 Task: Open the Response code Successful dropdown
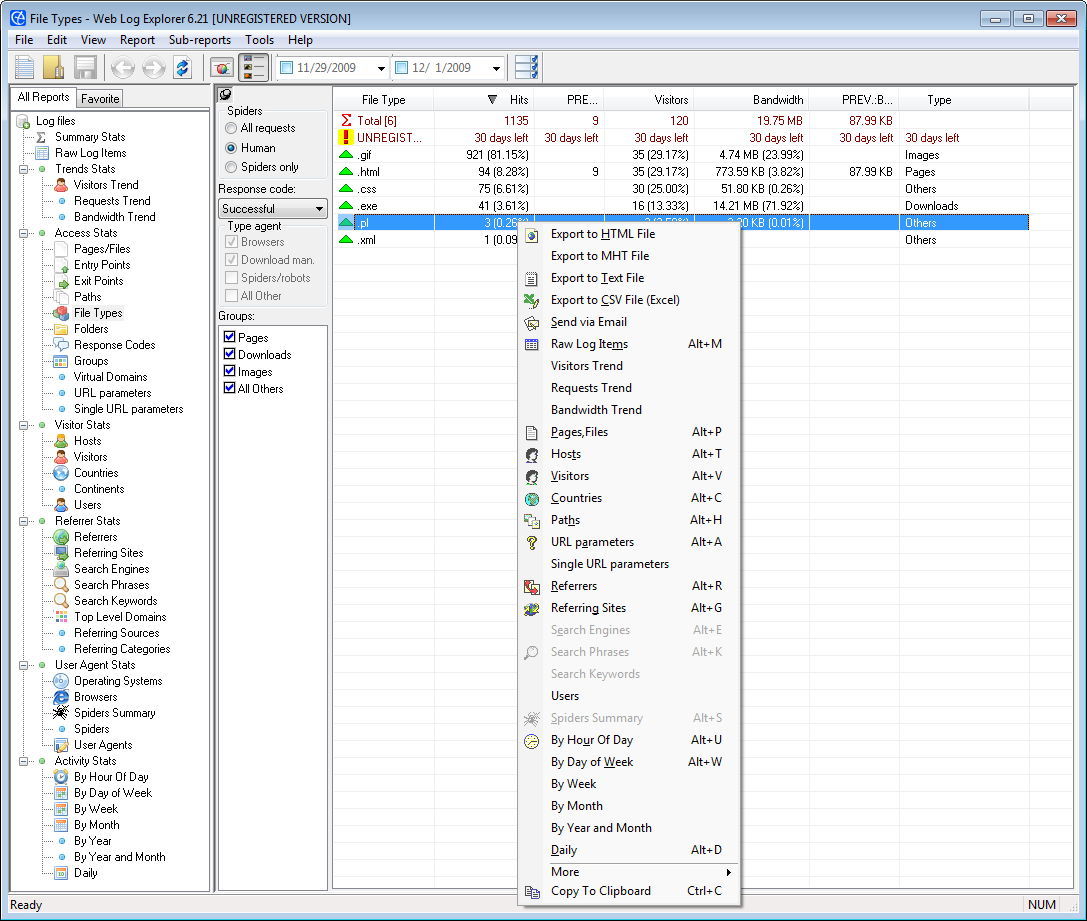click(x=273, y=209)
